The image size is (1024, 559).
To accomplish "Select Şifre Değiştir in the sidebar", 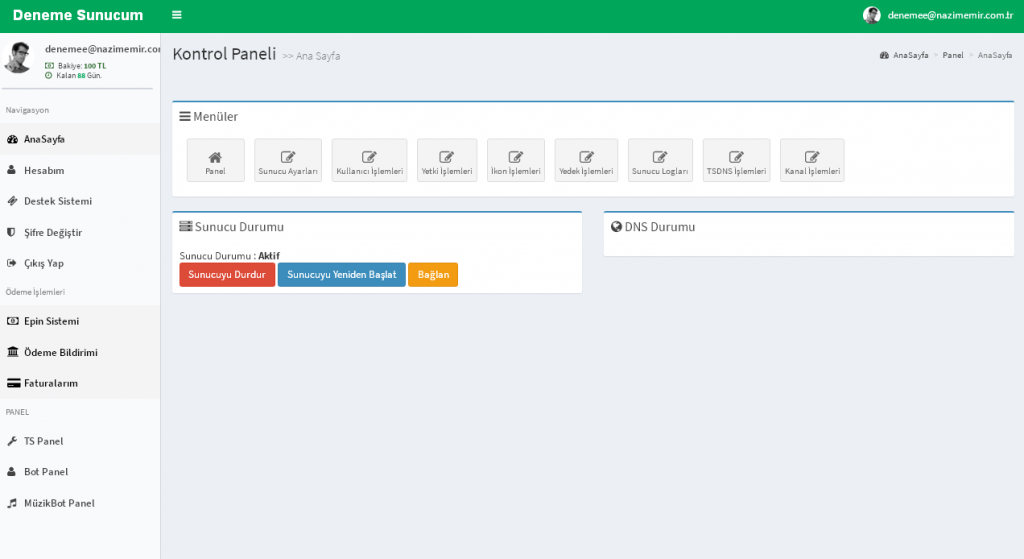I will point(80,232).
